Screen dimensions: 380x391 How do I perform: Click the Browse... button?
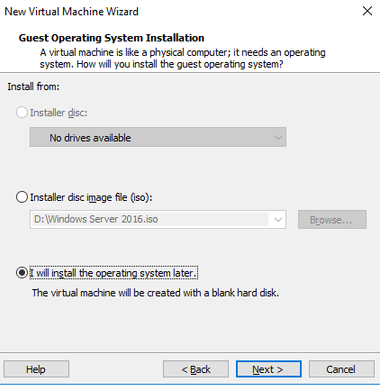pyautogui.click(x=332, y=219)
